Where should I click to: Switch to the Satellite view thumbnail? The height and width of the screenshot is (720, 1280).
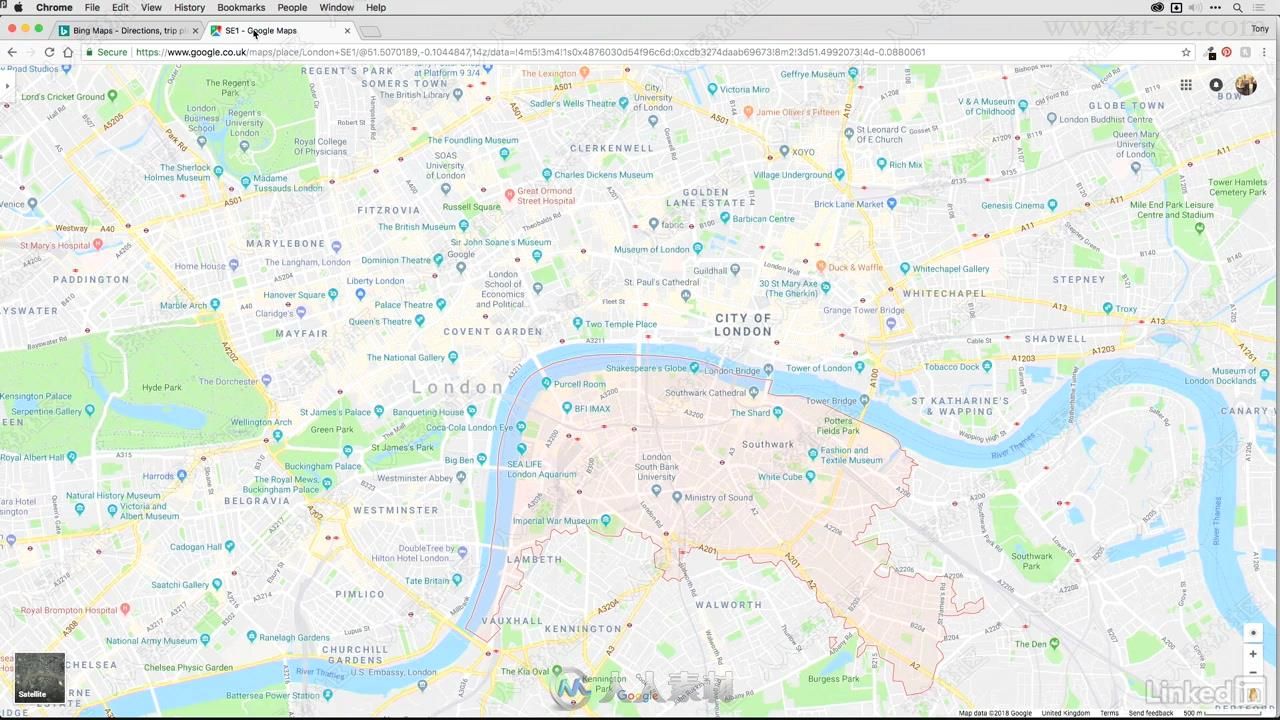coord(40,677)
